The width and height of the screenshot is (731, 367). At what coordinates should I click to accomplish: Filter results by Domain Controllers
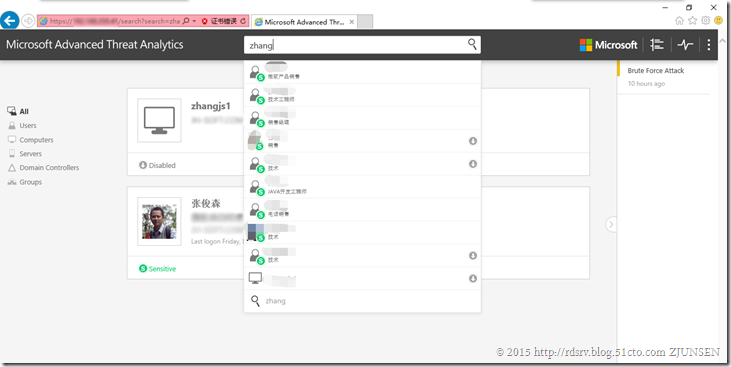coord(43,167)
